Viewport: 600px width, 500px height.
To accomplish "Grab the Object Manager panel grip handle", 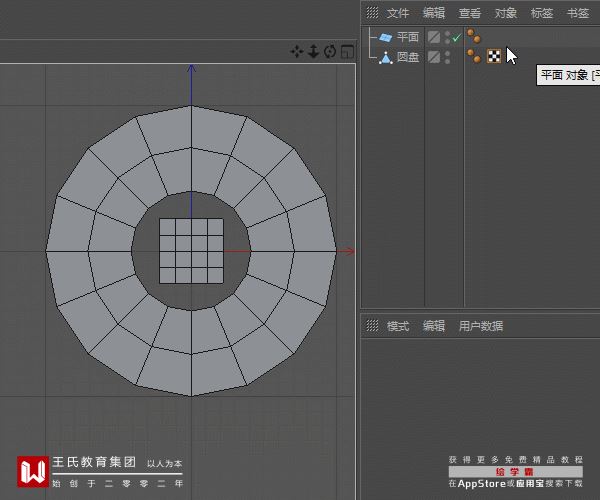I will 372,13.
